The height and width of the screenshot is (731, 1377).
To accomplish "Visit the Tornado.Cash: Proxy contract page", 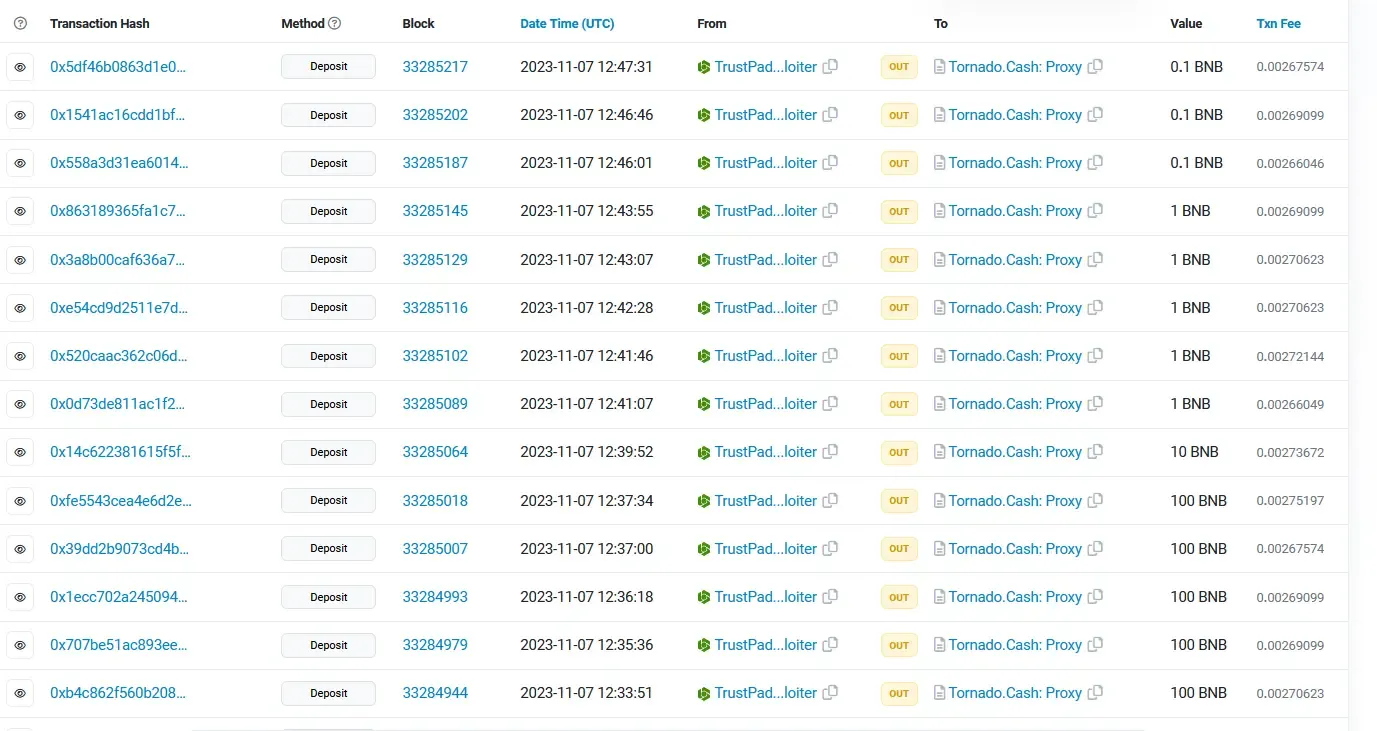I will coord(1015,67).
